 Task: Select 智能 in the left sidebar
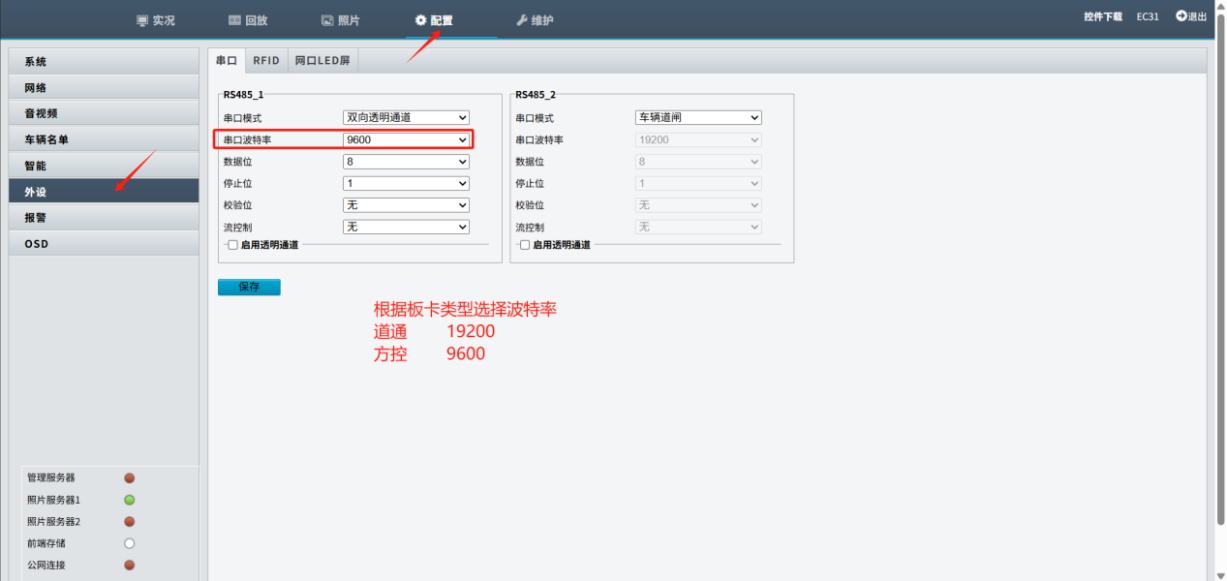(104, 166)
